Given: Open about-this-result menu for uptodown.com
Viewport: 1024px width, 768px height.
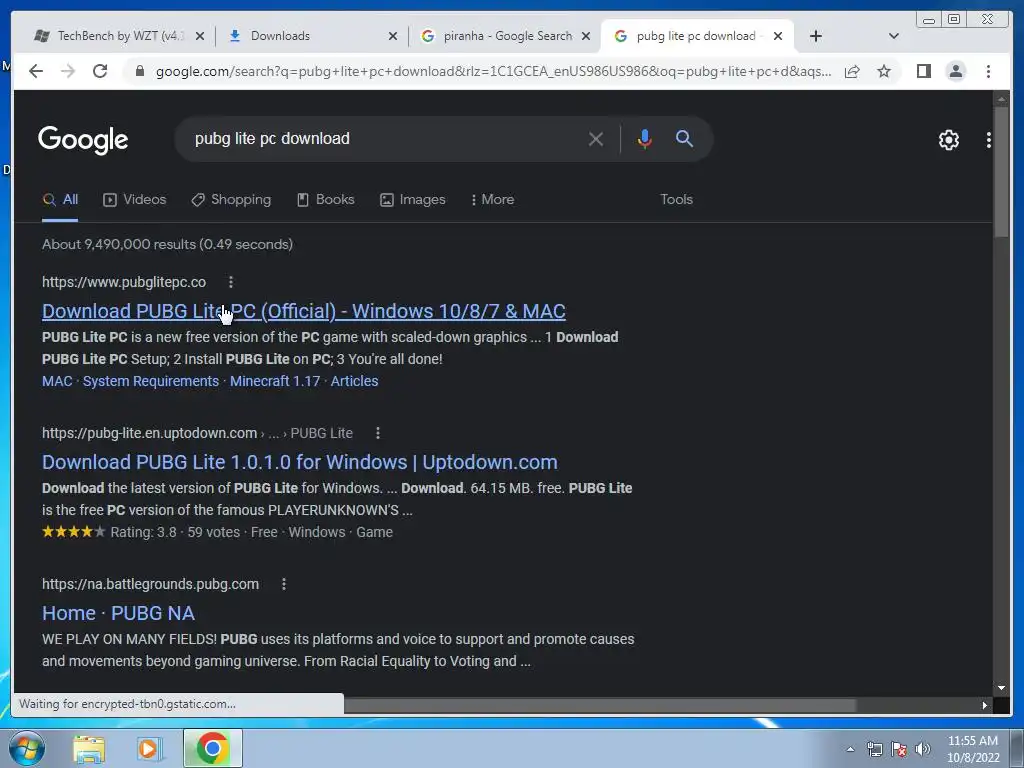Looking at the screenshot, I should [x=377, y=433].
